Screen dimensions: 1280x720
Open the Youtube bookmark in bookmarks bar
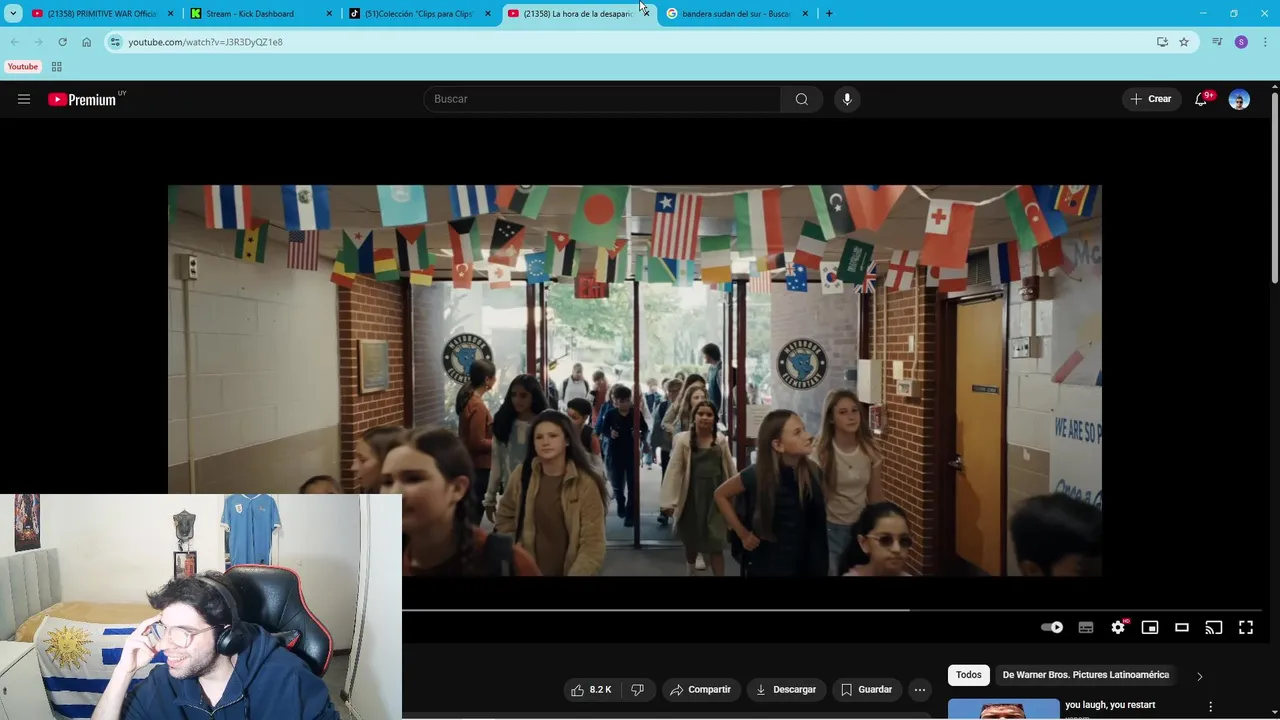coord(22,67)
